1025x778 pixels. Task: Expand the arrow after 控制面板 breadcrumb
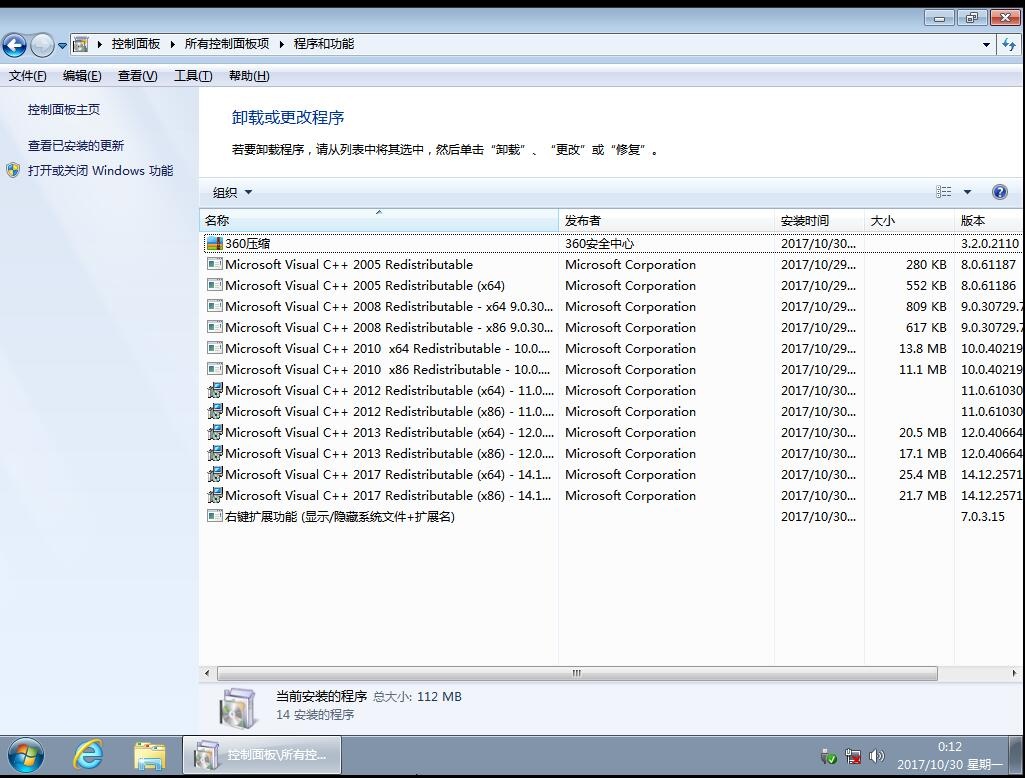tap(173, 44)
